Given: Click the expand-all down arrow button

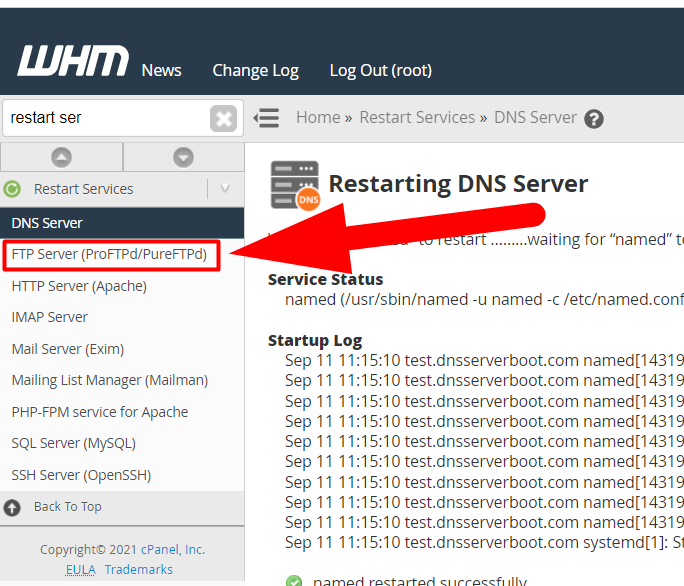Looking at the screenshot, I should pyautogui.click(x=183, y=157).
